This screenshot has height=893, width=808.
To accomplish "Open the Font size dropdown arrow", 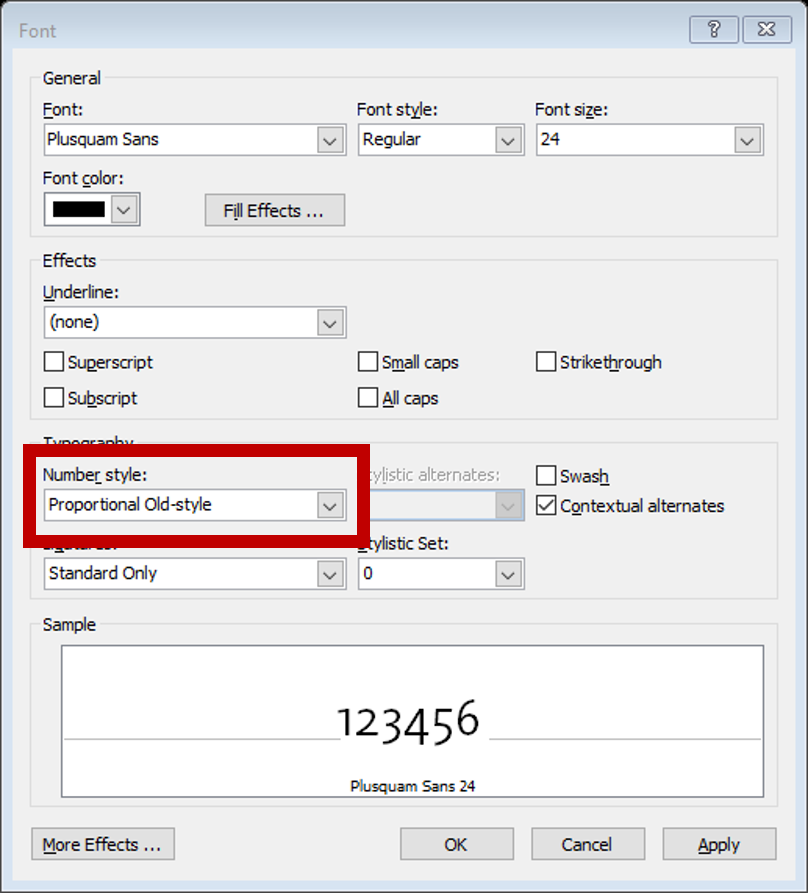I will (748, 140).
